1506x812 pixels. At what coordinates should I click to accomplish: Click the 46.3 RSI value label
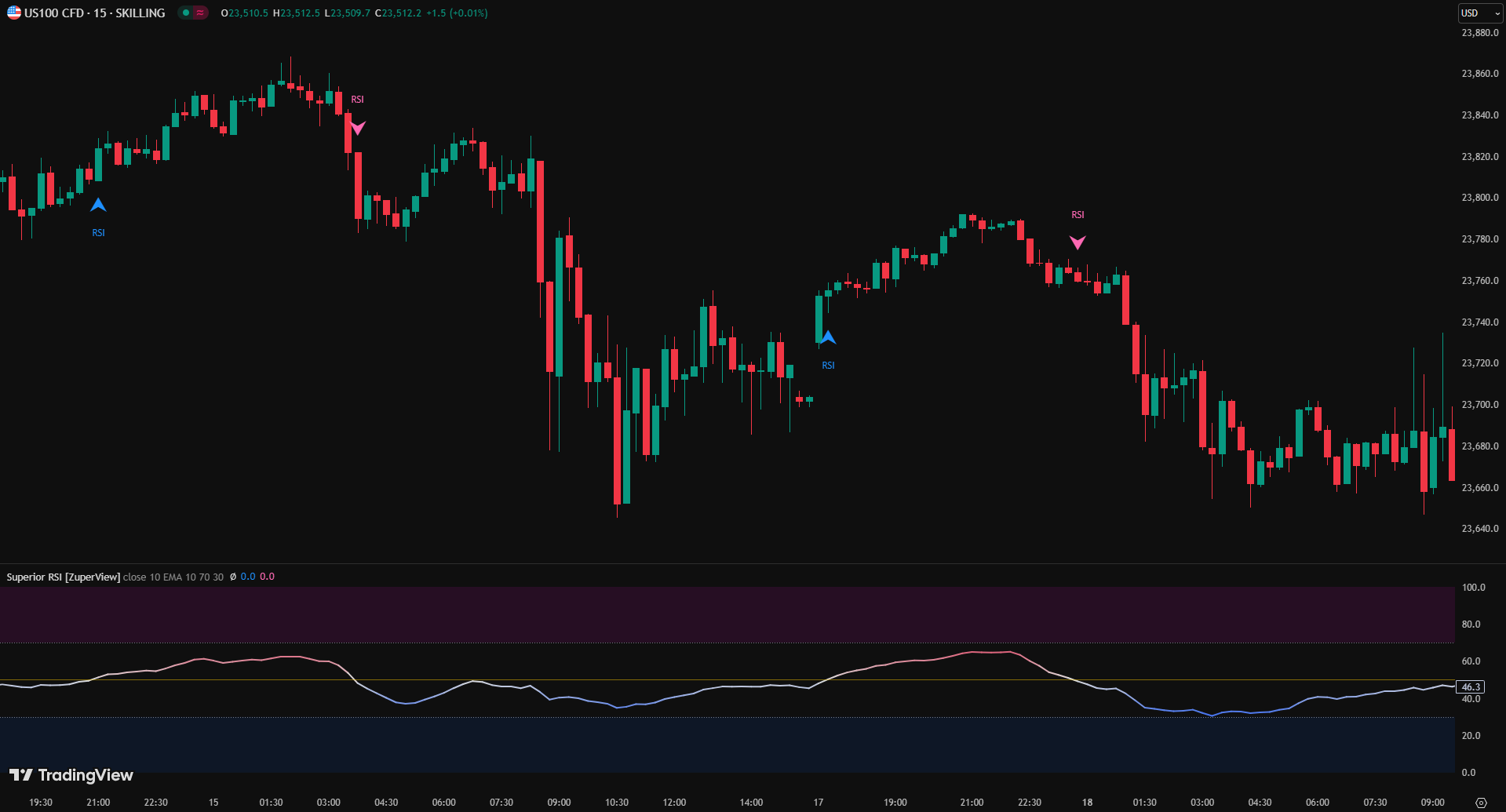point(1470,686)
